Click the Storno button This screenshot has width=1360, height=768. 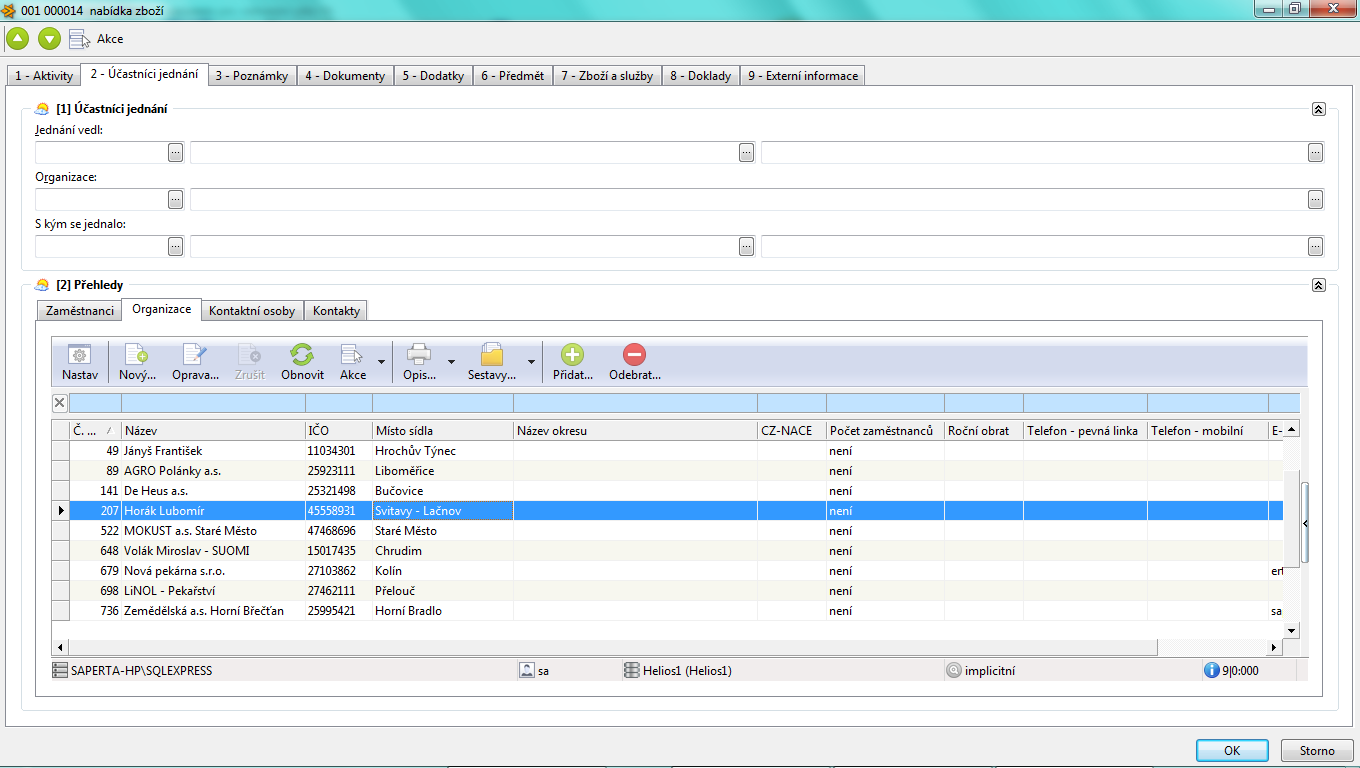tap(1317, 751)
